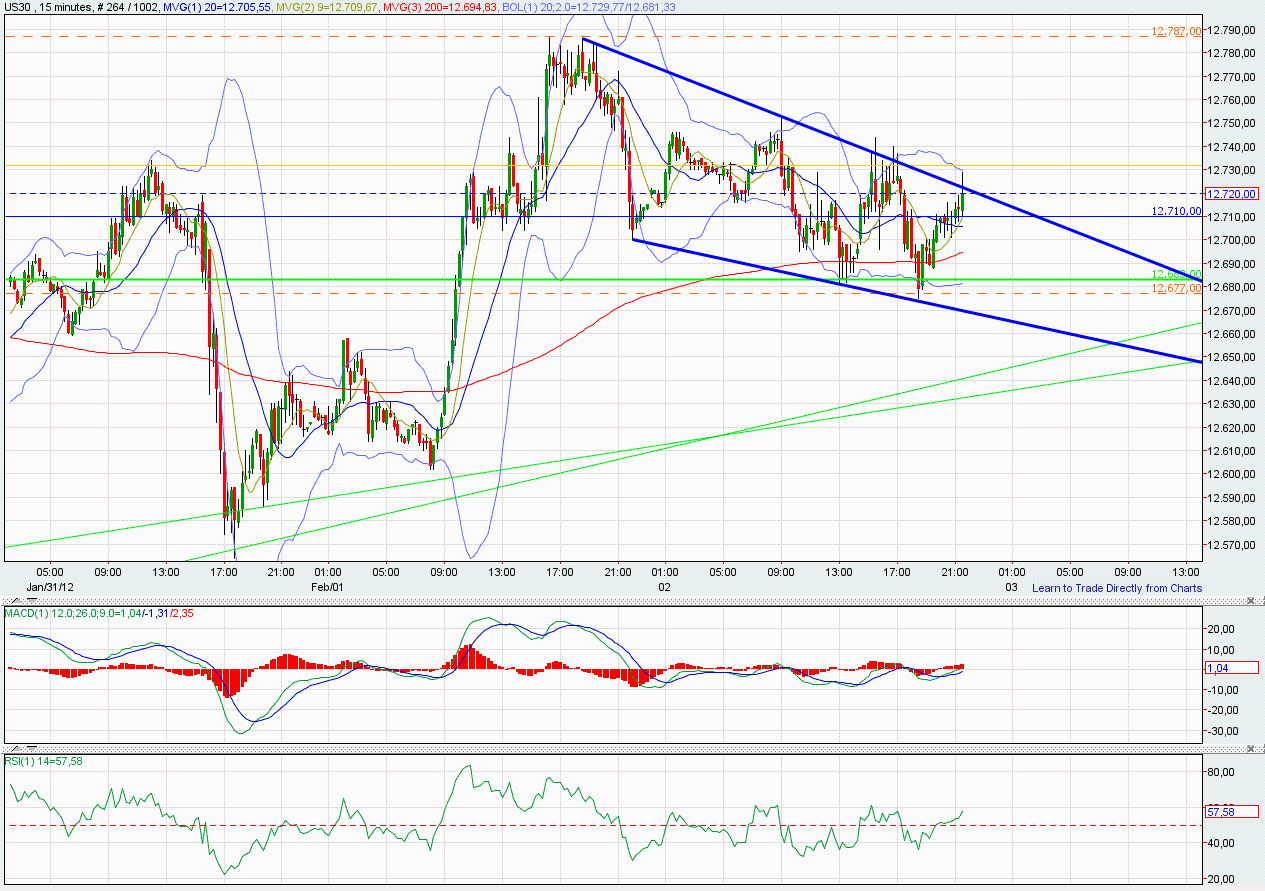Open Learn to Trade Directly from Charts link
The width and height of the screenshot is (1265, 891).
(x=1117, y=588)
